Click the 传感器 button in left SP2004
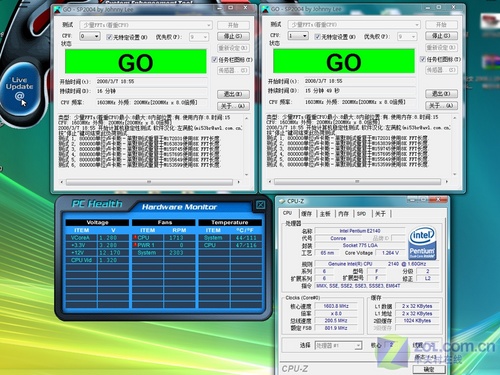The width and height of the screenshot is (500, 375). 233,70
